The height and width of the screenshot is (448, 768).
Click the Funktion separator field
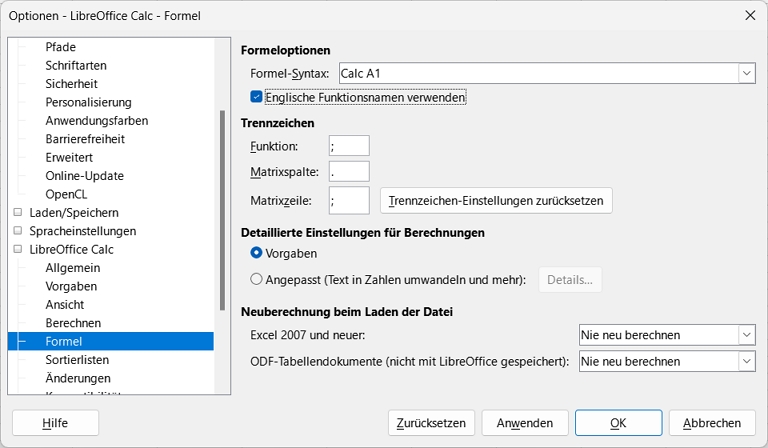point(349,145)
